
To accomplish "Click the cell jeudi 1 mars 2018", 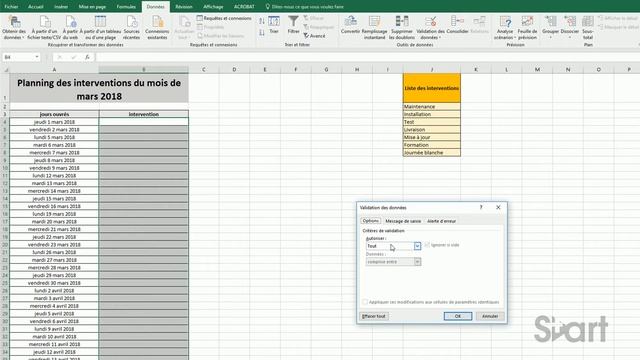I will pos(54,122).
